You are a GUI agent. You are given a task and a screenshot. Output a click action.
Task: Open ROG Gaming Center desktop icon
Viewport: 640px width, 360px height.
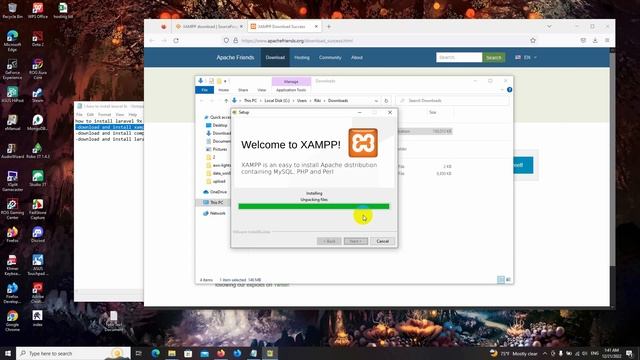(12, 209)
